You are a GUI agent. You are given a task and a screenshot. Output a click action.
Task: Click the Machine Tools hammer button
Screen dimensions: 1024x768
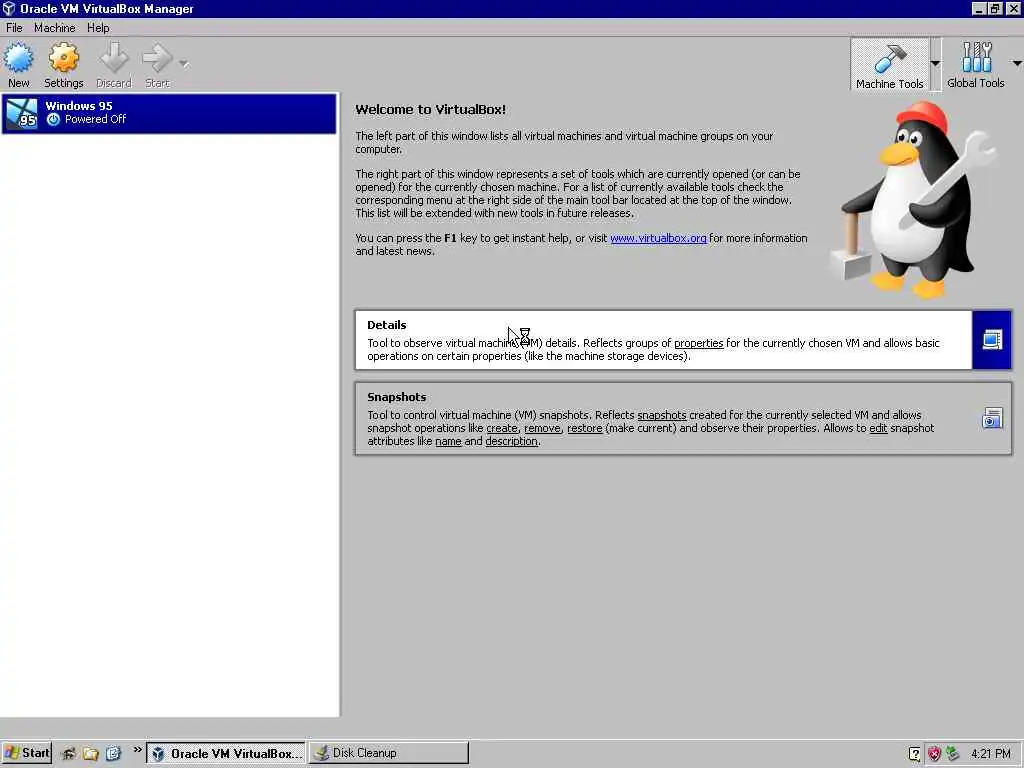889,64
